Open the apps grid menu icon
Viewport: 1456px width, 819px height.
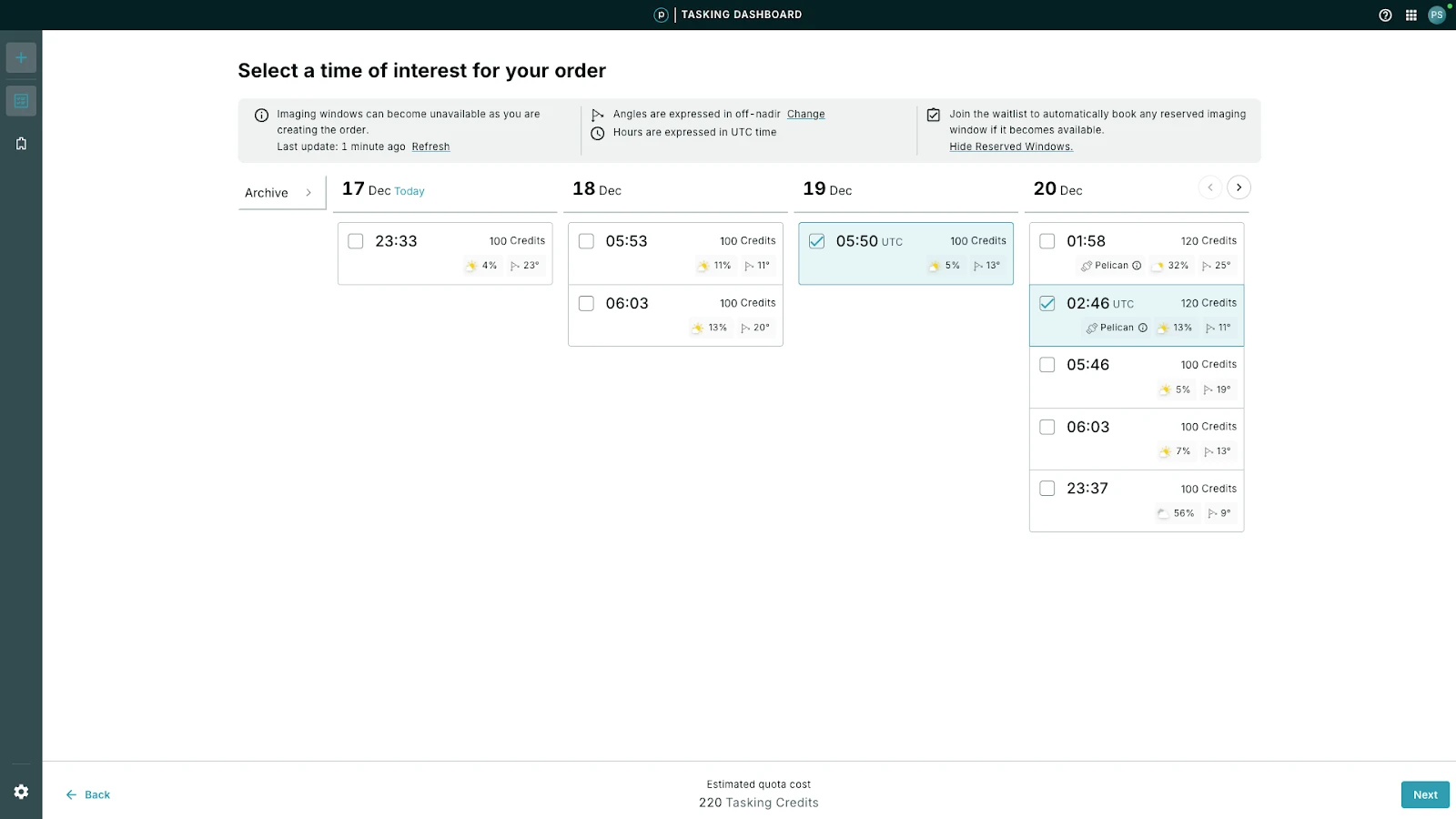coord(1410,15)
